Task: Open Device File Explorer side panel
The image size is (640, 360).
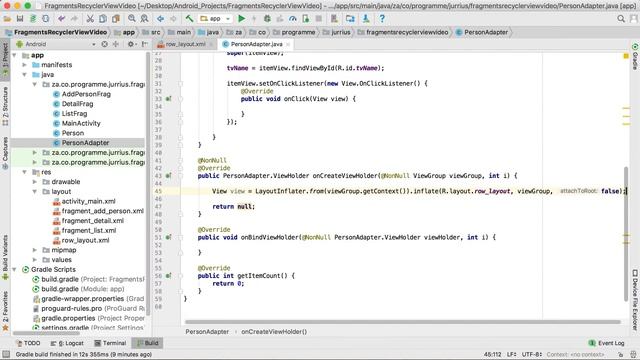Action: point(635,300)
